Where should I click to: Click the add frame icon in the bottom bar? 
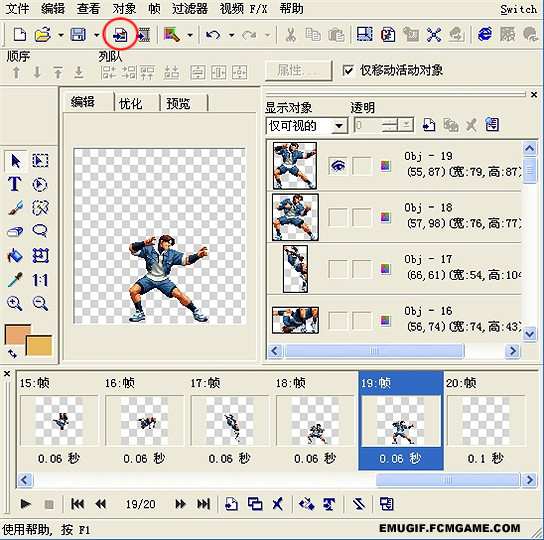point(231,504)
